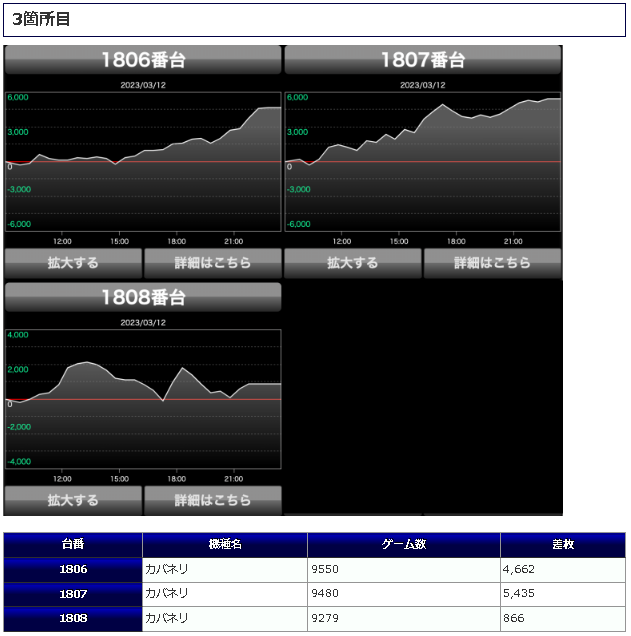Click the 1806 slump graph
The height and width of the screenshot is (636, 631).
(143, 162)
